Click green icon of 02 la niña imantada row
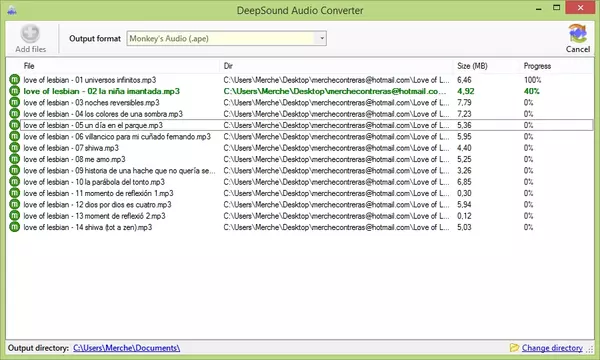This screenshot has width=600, height=360. tap(14, 91)
